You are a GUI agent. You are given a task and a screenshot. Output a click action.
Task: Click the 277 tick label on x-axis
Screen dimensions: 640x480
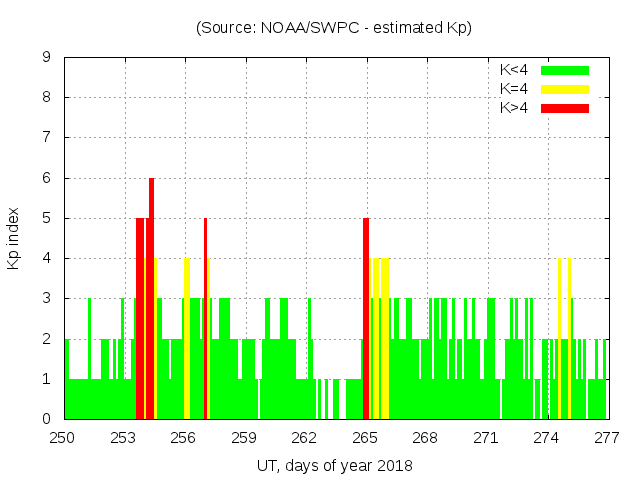[606, 438]
